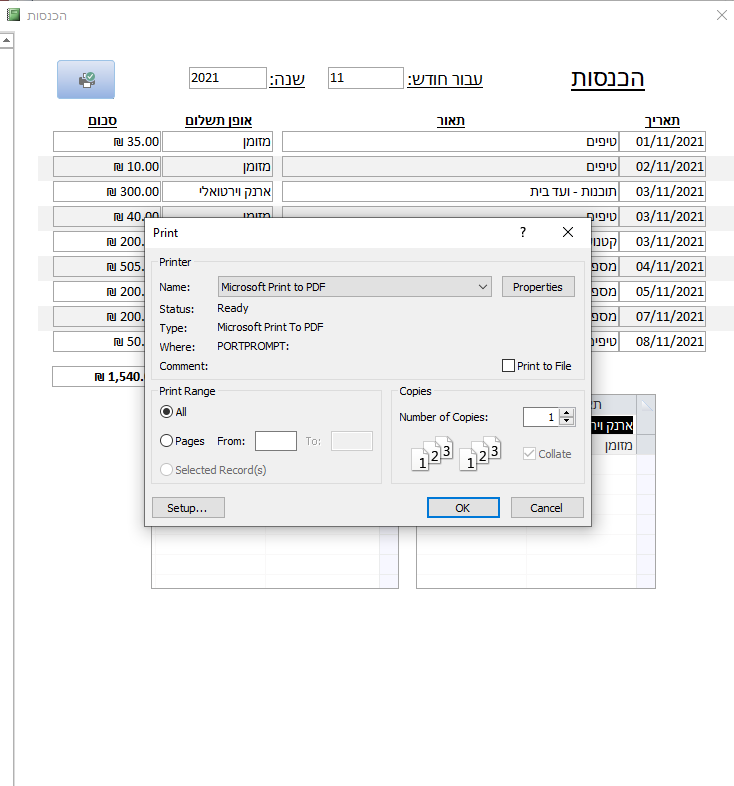Click amount cell ₪ 10.00

[x=107, y=166]
